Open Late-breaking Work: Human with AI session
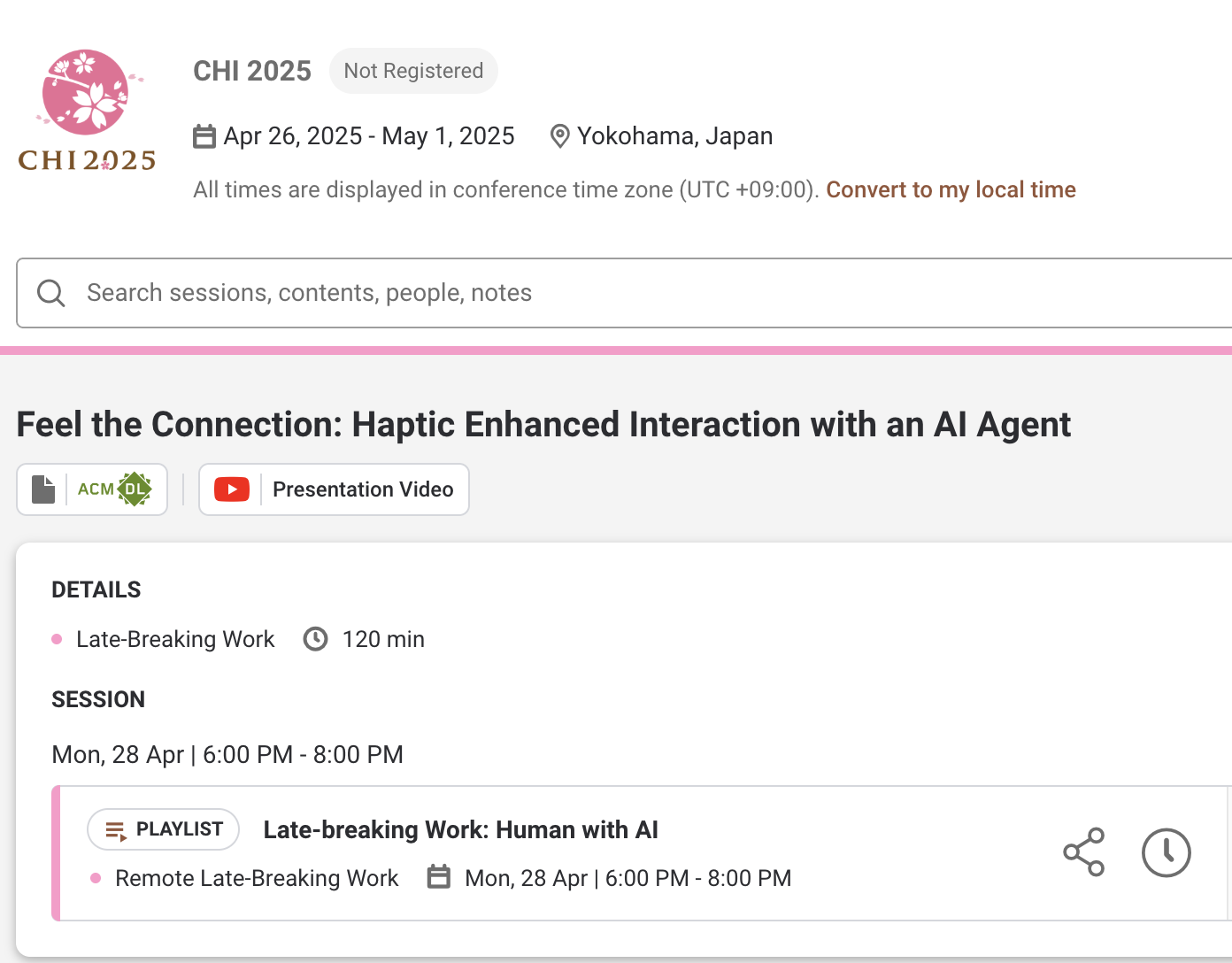This screenshot has width=1232, height=963. (460, 829)
